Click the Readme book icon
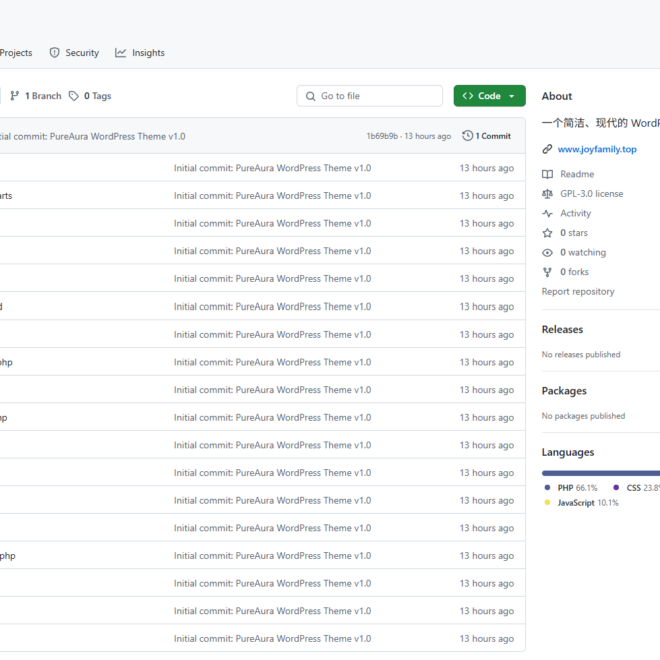 pyautogui.click(x=547, y=174)
